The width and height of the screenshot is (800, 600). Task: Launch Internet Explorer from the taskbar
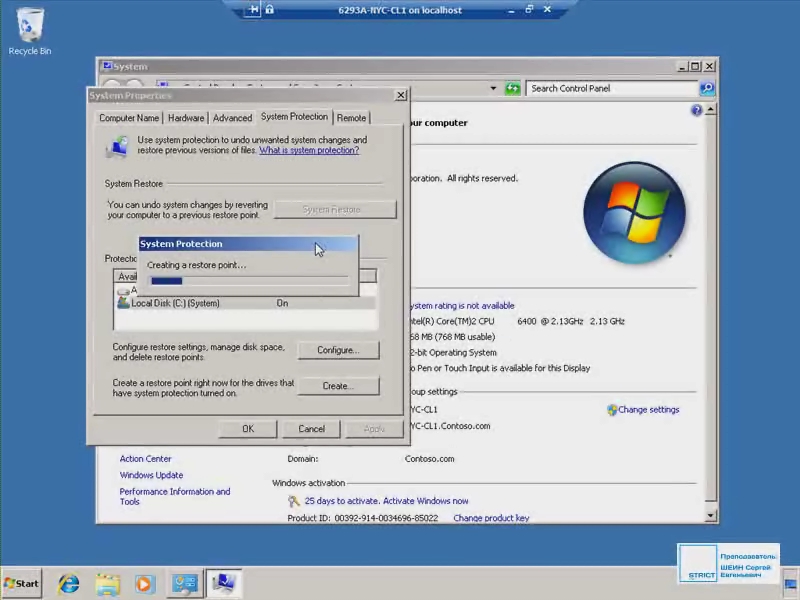[x=69, y=583]
